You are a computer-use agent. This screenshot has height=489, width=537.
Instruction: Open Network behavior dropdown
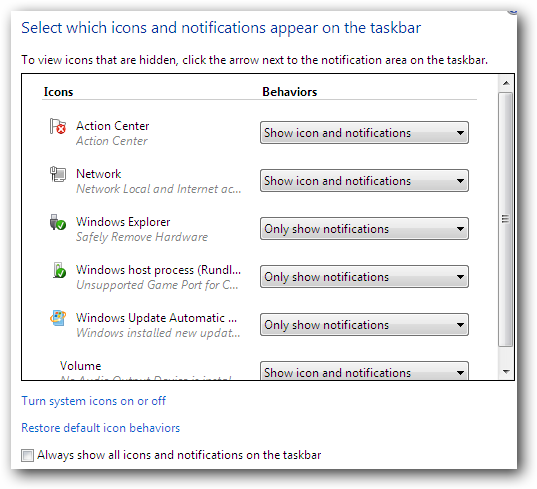coord(364,180)
